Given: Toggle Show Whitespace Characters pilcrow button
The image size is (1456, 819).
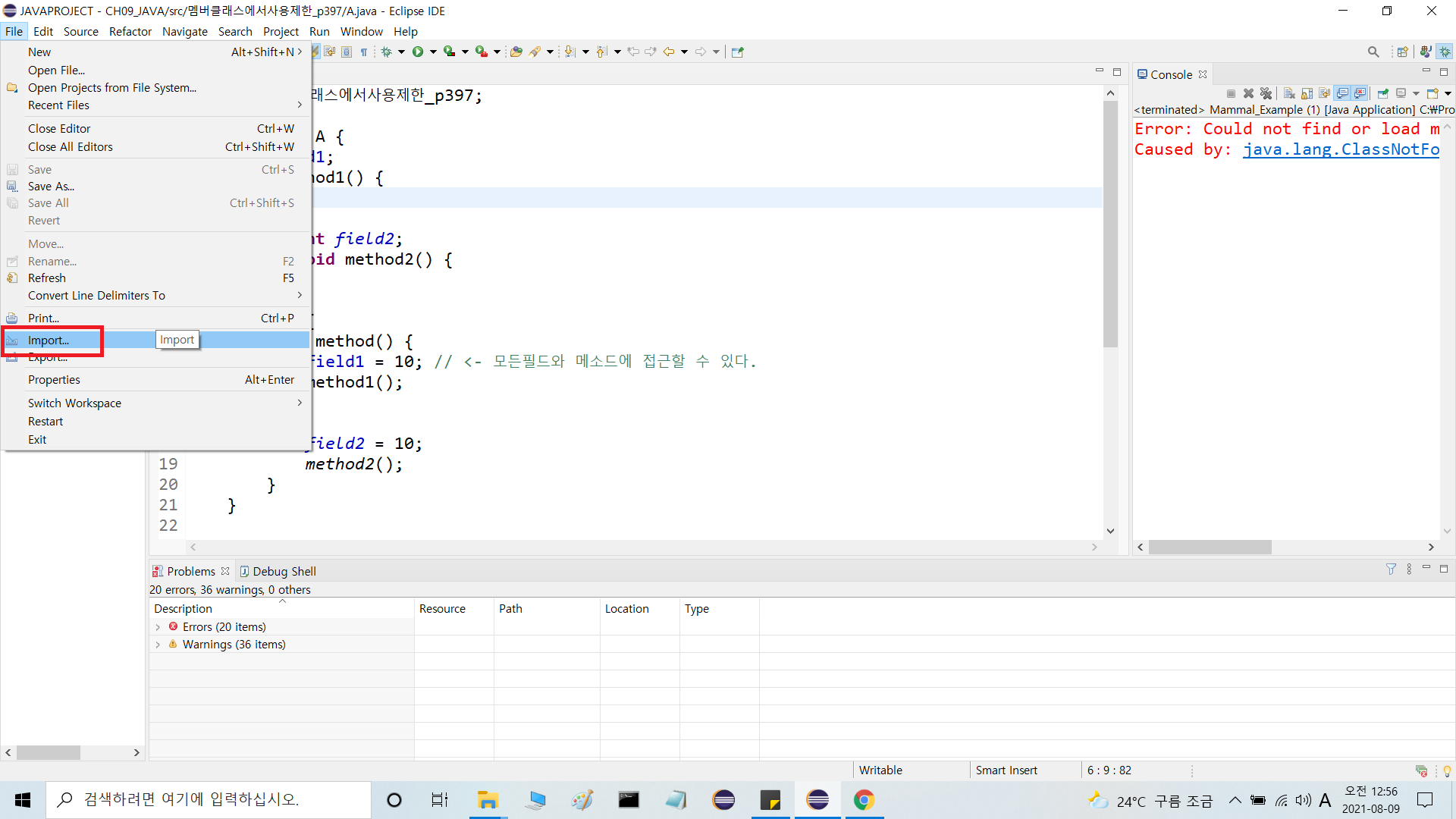Looking at the screenshot, I should coord(364,52).
